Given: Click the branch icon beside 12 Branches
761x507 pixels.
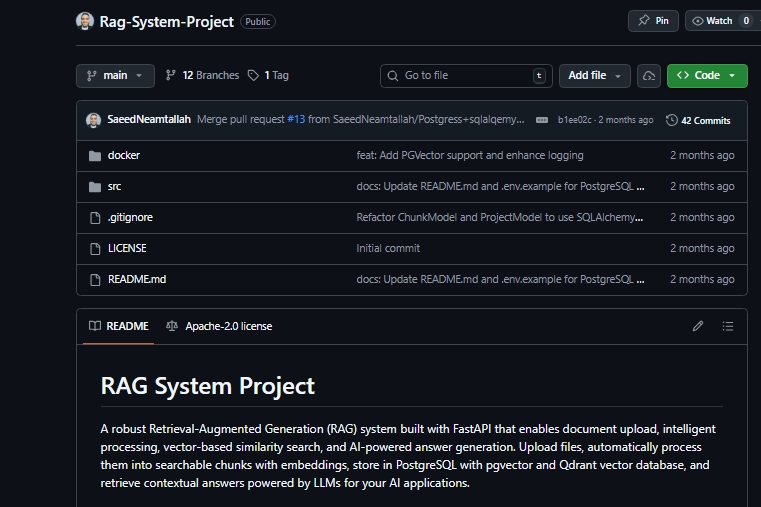Looking at the screenshot, I should click(x=170, y=75).
